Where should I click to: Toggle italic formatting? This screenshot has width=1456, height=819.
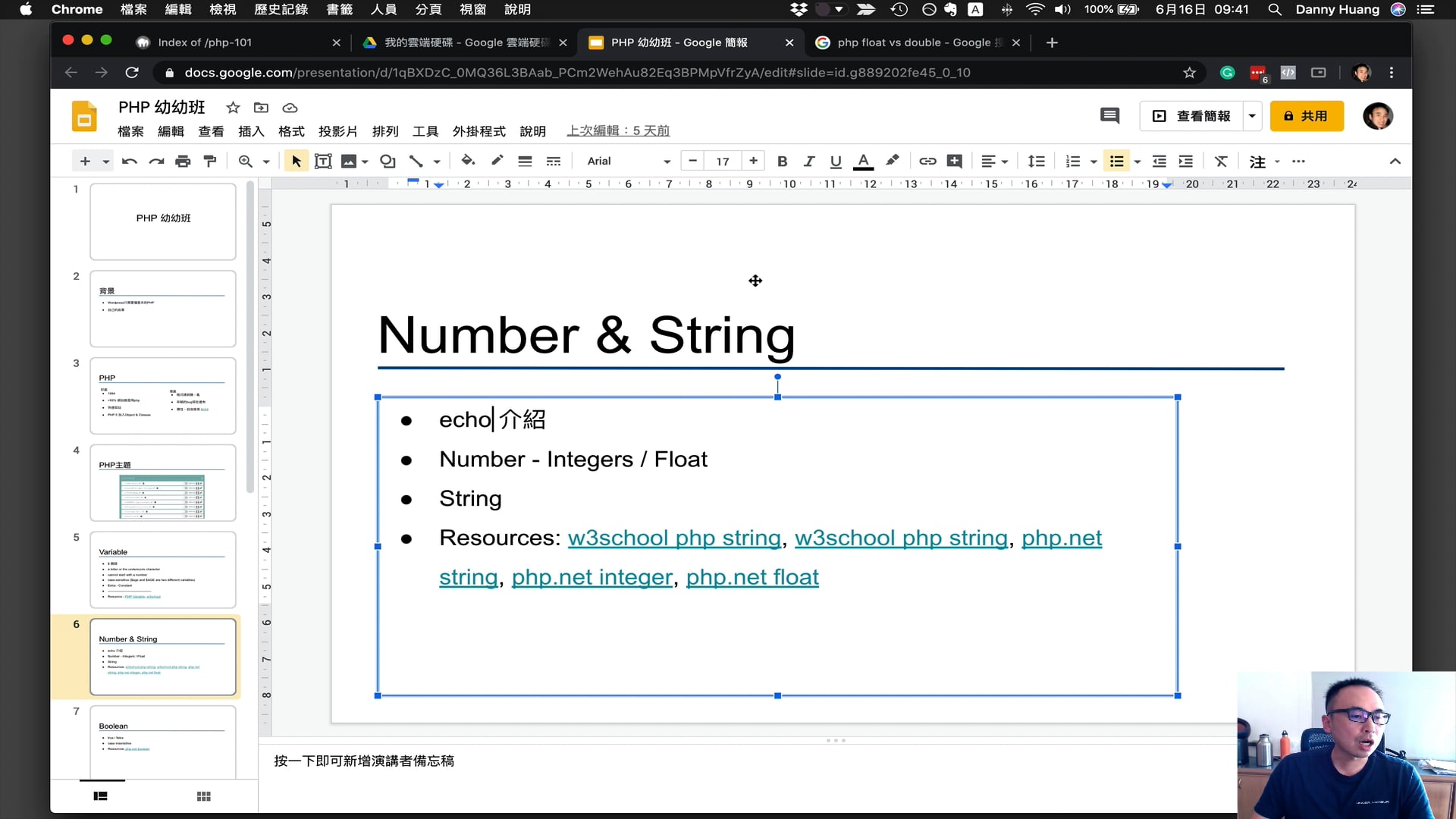809,161
